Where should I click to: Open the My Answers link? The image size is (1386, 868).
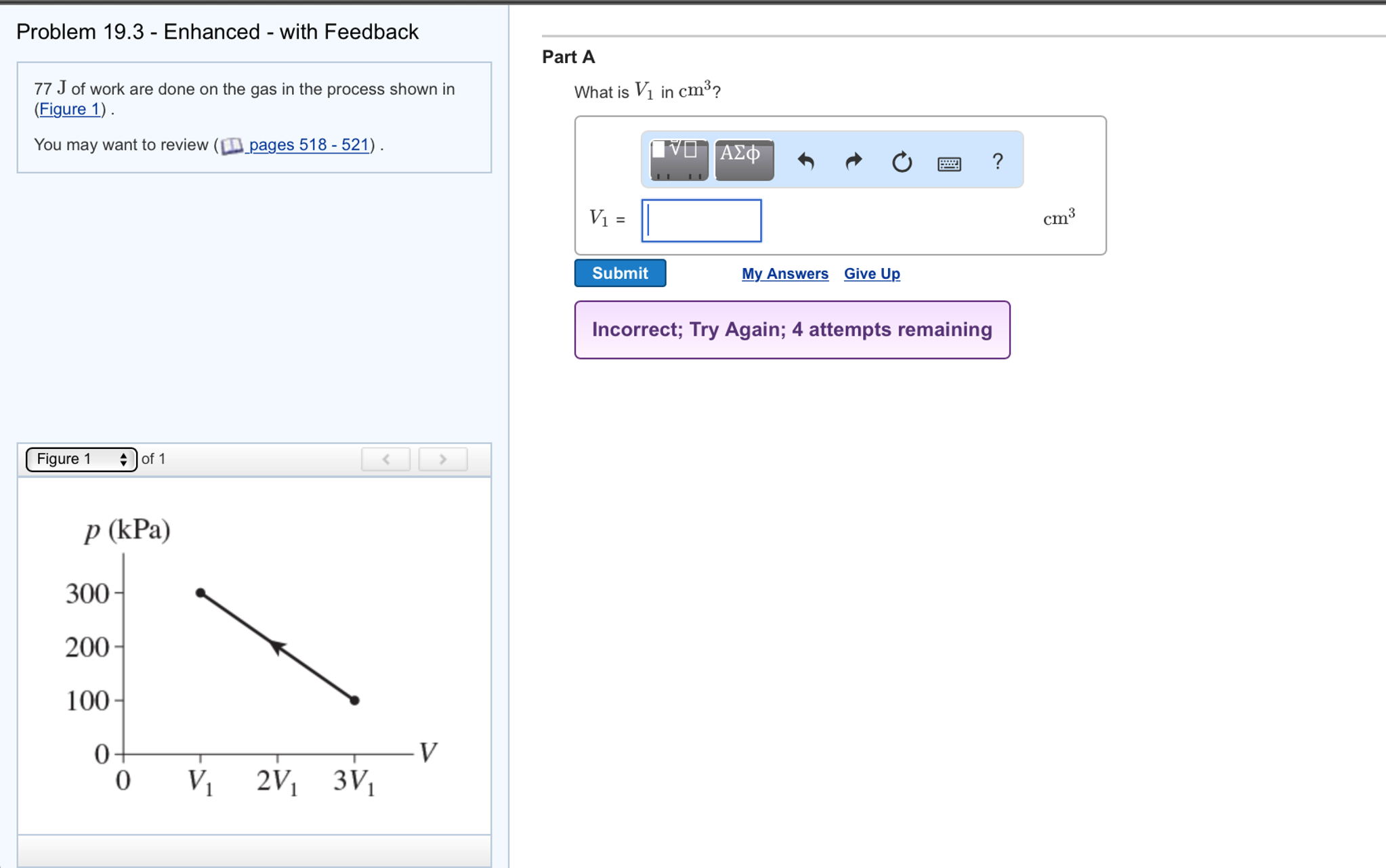[x=784, y=274]
